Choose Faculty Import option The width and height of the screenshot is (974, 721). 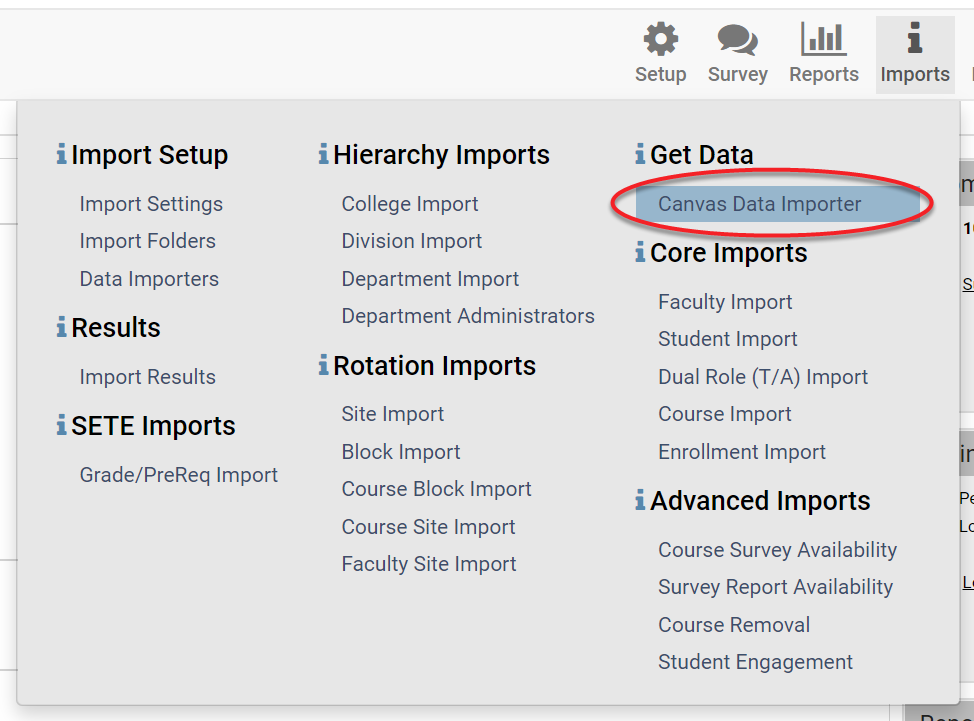pyautogui.click(x=725, y=302)
